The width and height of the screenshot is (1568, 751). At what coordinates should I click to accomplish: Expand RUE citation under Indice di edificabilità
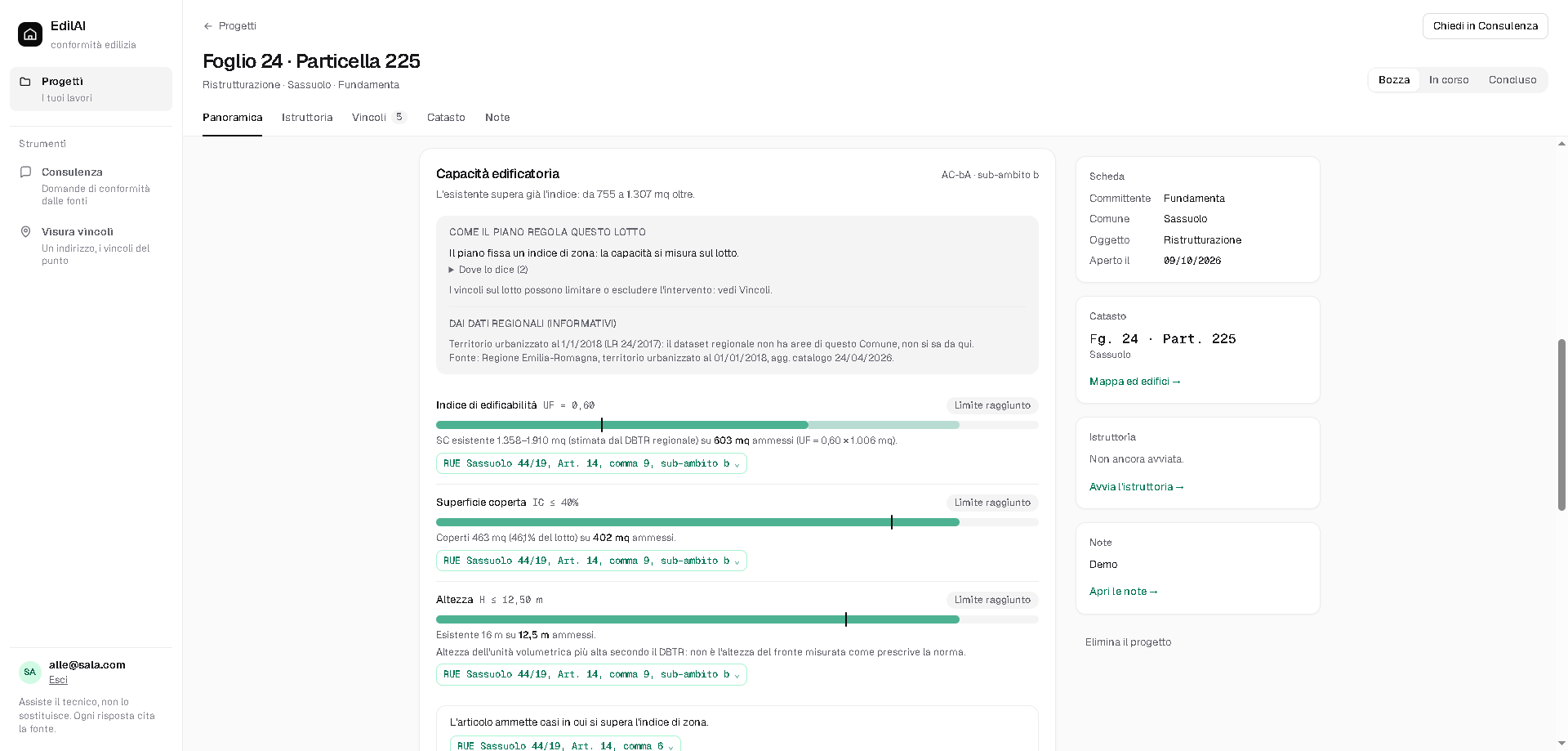pyautogui.click(x=591, y=463)
